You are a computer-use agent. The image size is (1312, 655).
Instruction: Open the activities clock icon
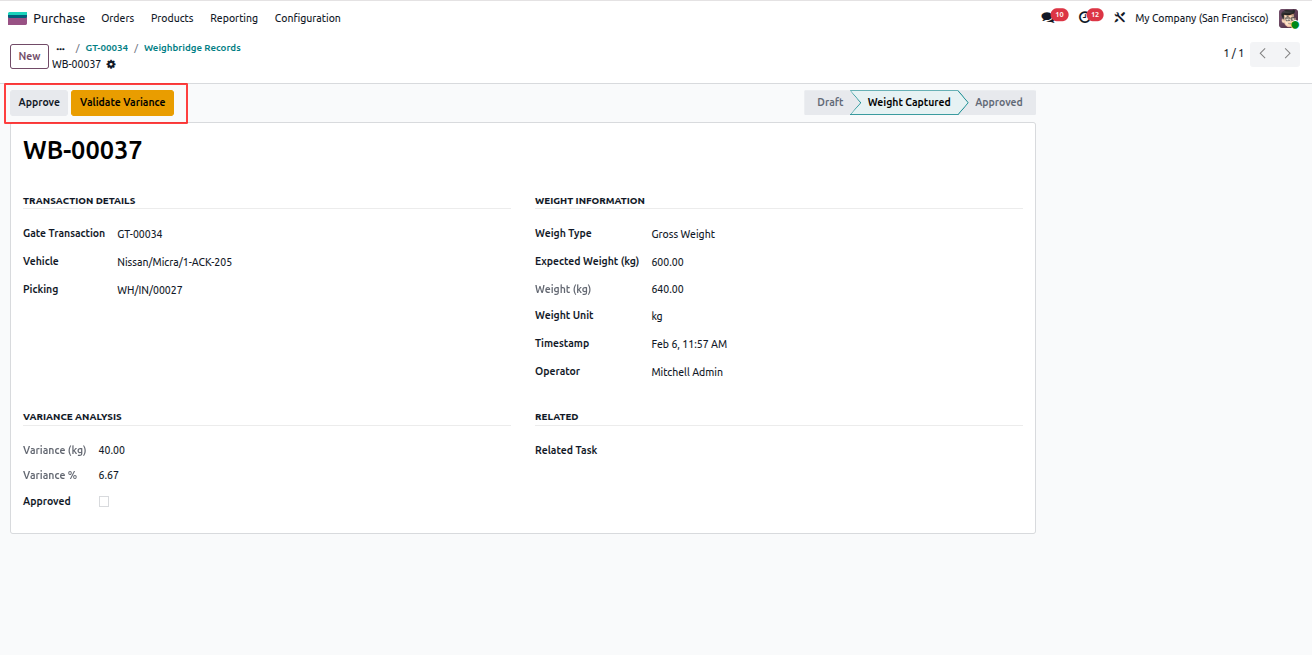(x=1085, y=18)
